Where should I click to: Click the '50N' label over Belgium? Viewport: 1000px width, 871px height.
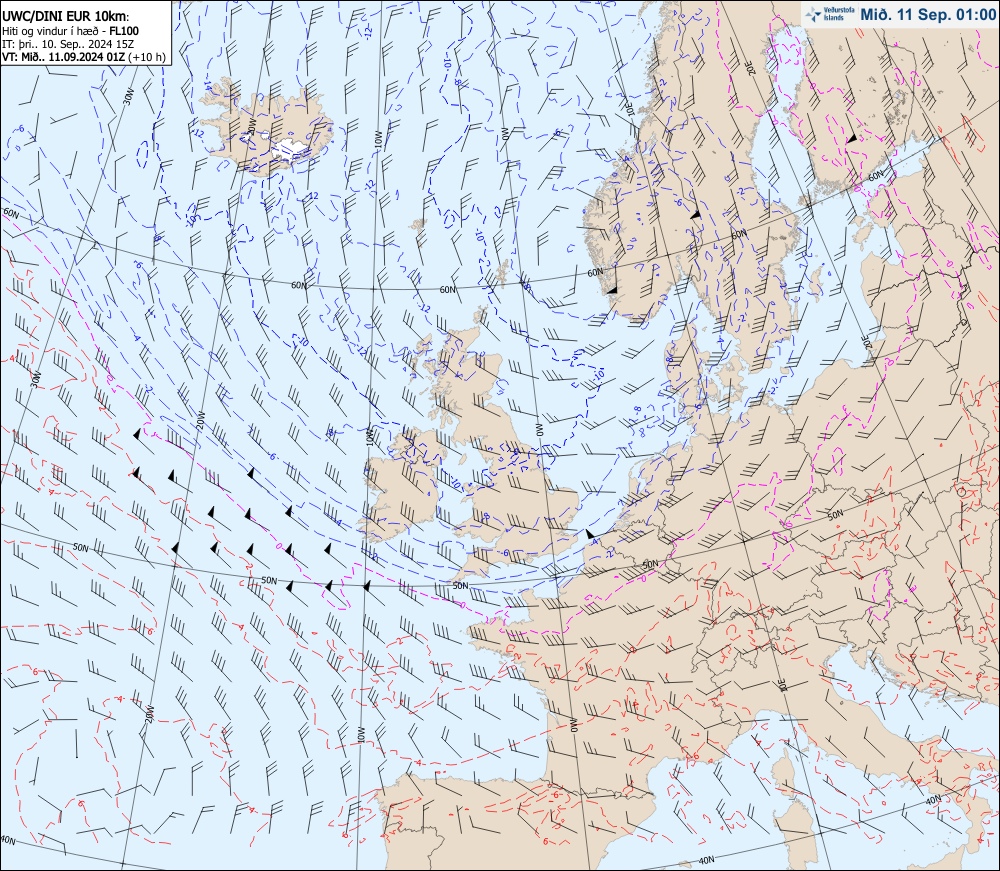[650, 564]
